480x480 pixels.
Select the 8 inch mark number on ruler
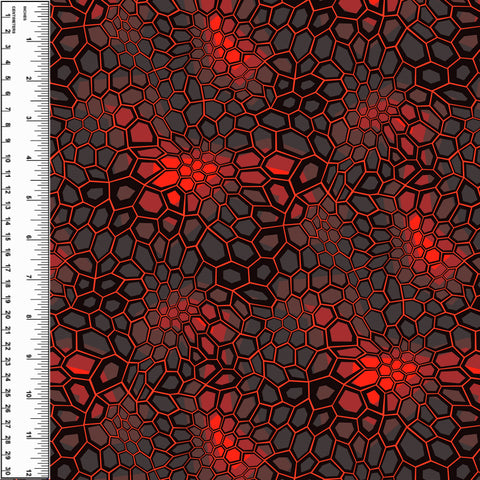[29, 317]
